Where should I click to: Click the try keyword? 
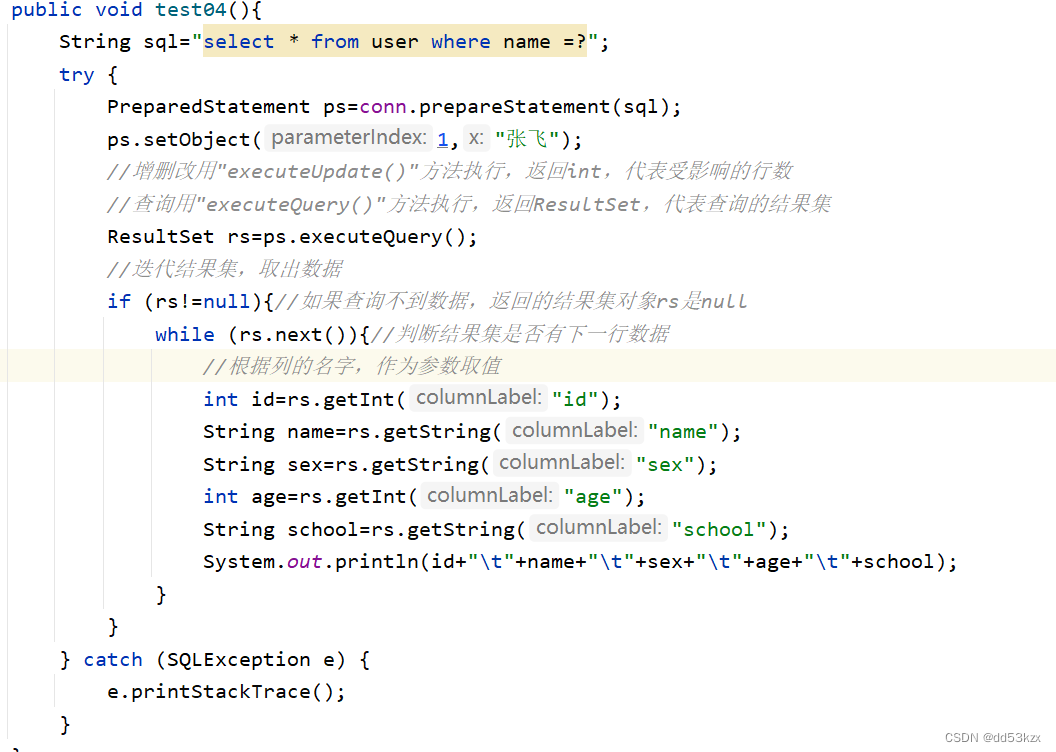tap(76, 74)
